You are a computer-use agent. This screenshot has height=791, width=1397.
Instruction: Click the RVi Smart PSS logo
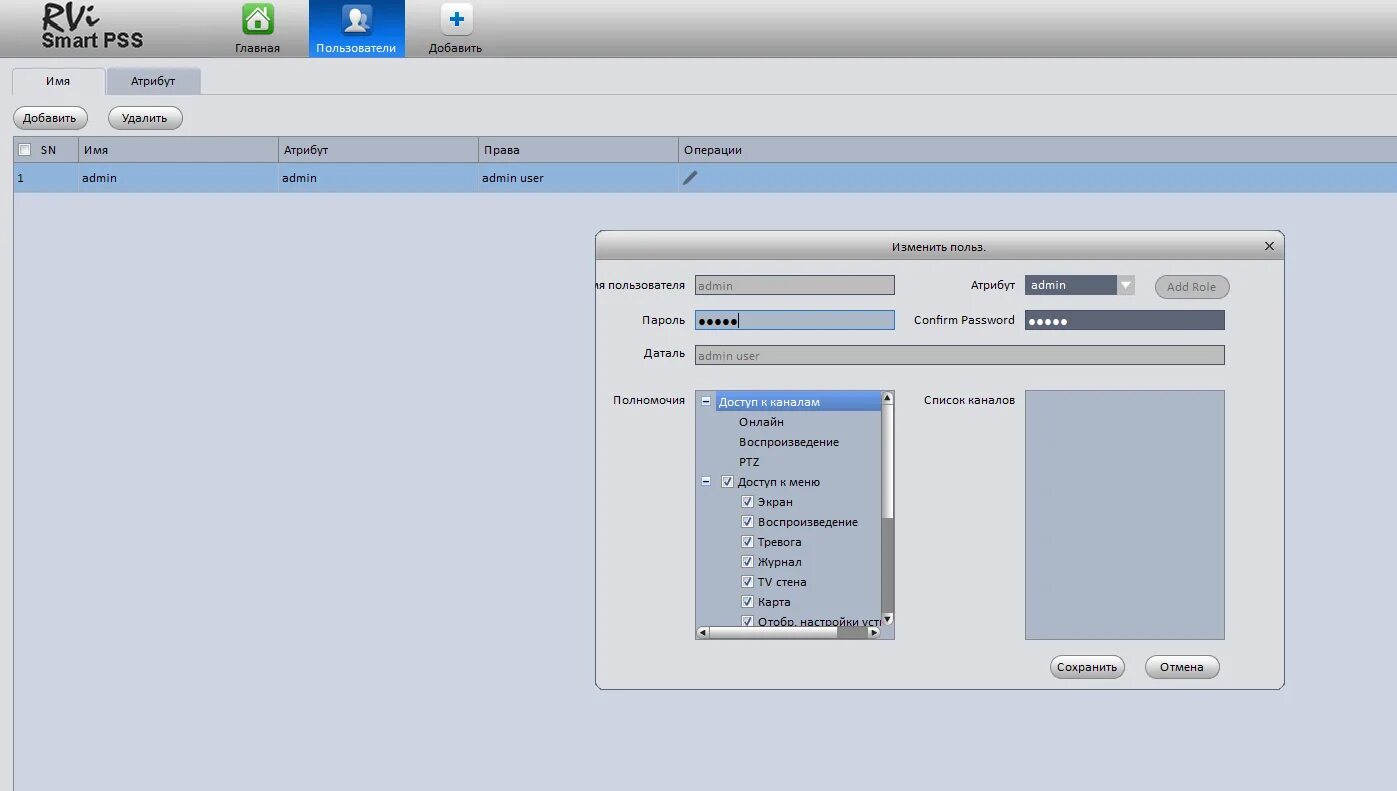point(92,27)
